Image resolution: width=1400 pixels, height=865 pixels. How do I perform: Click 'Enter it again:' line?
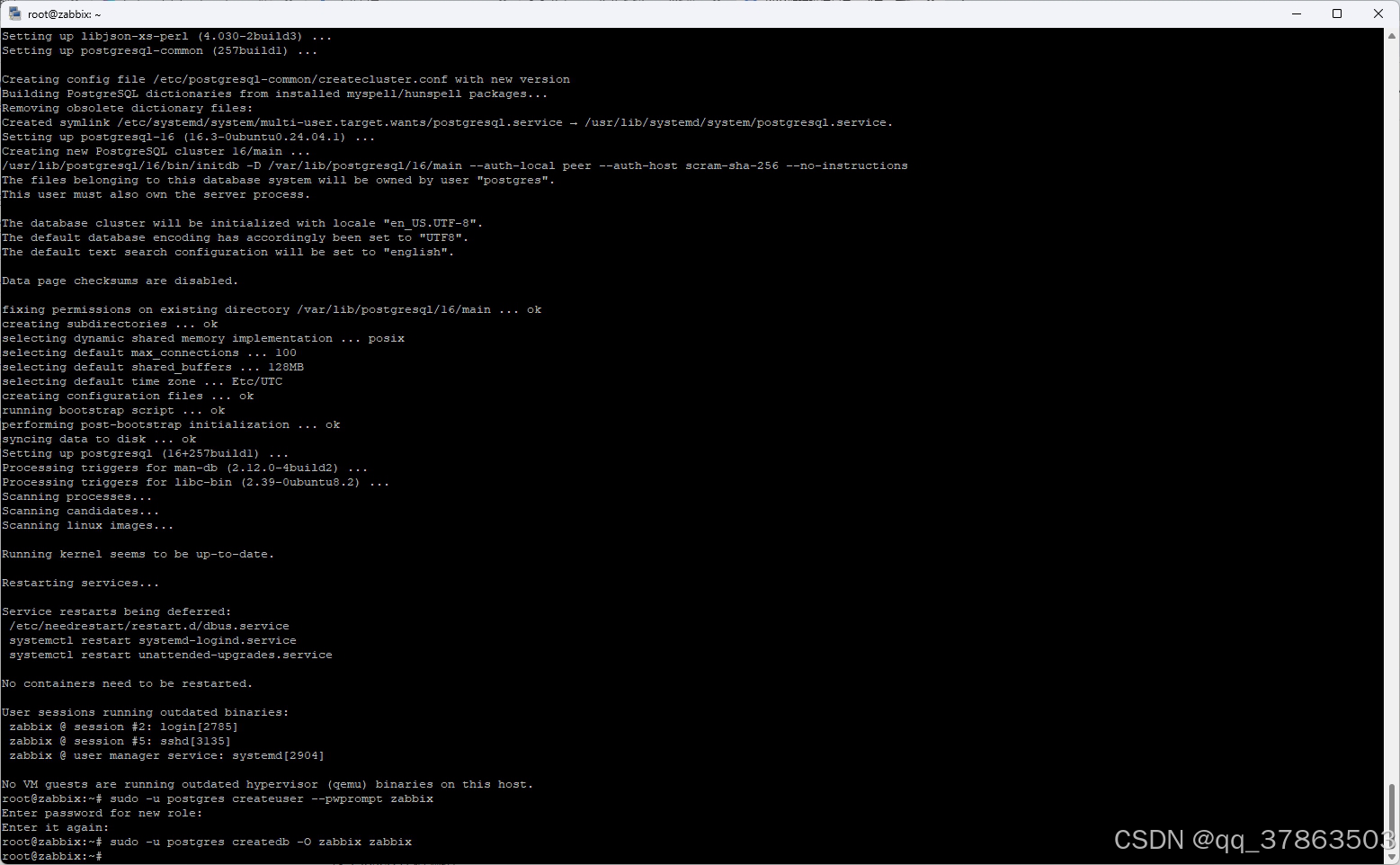click(56, 827)
